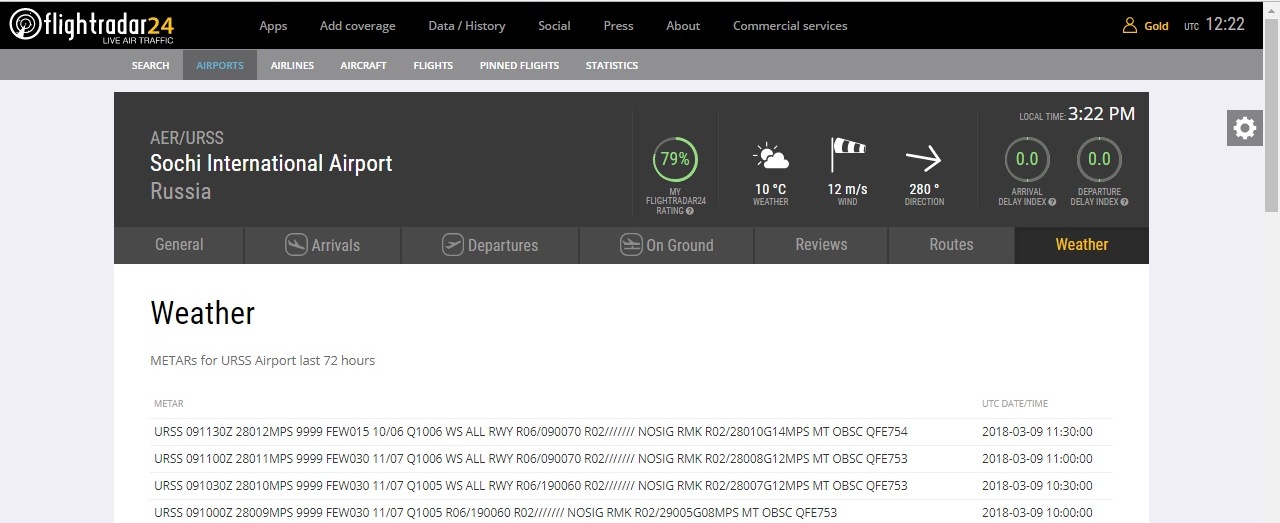Switch to the Departures tab
Viewport: 1280px width, 523px height.
point(490,245)
